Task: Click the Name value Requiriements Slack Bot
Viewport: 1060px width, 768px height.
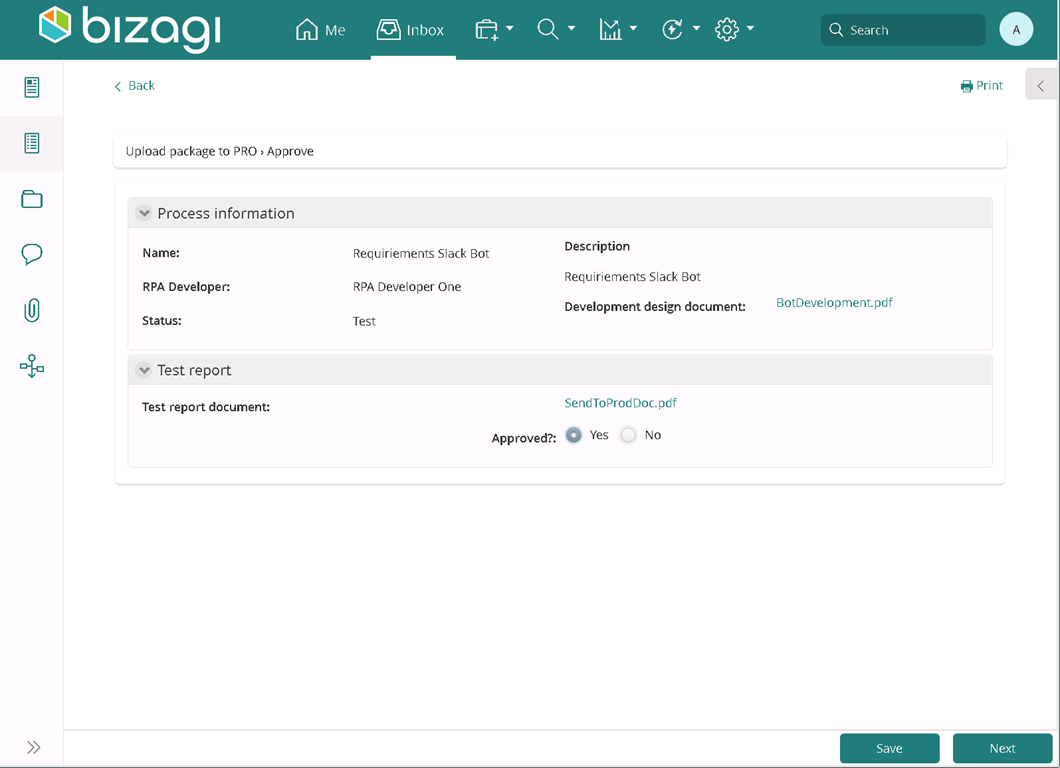Action: pos(420,254)
